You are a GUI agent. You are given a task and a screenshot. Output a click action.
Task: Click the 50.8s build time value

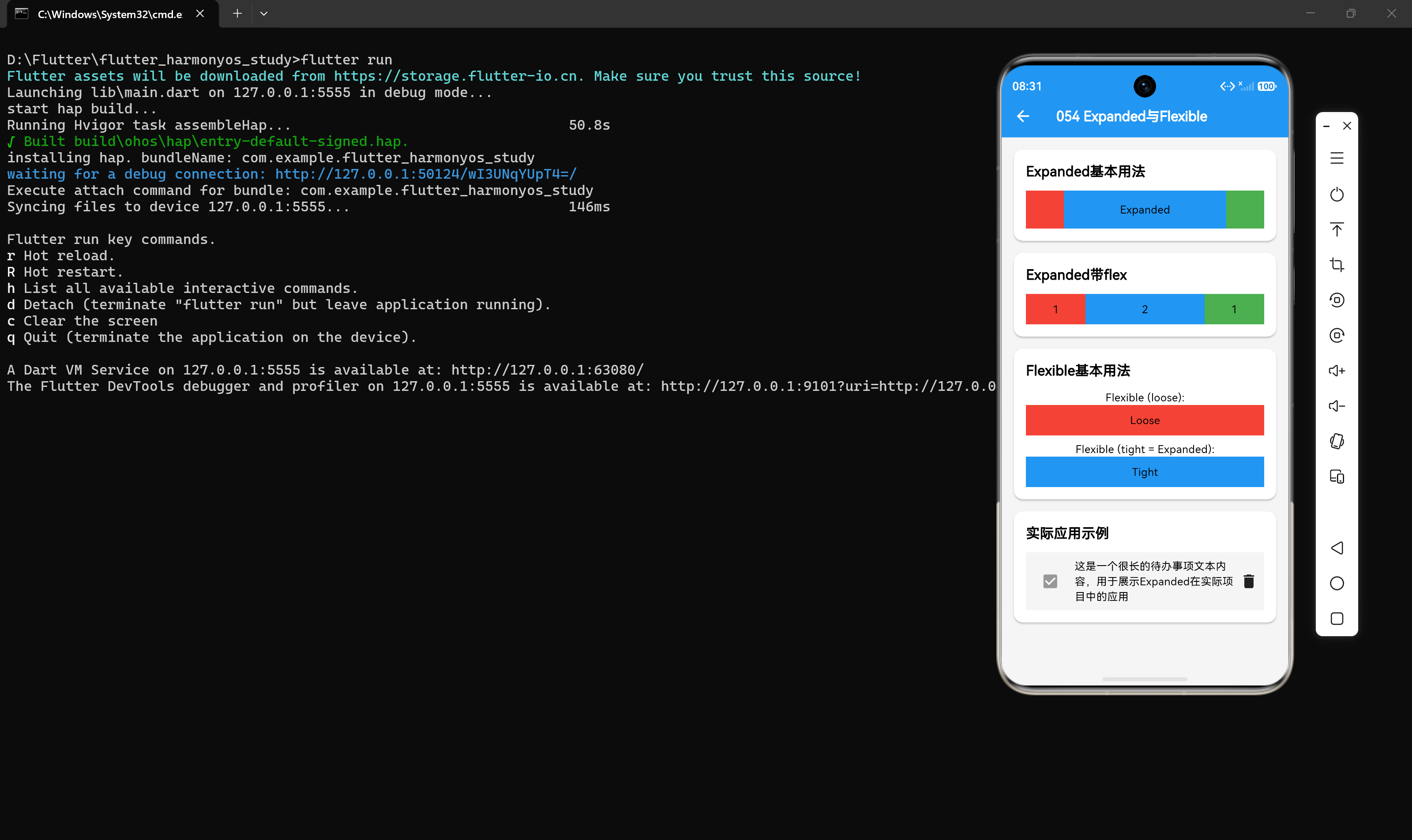590,125
